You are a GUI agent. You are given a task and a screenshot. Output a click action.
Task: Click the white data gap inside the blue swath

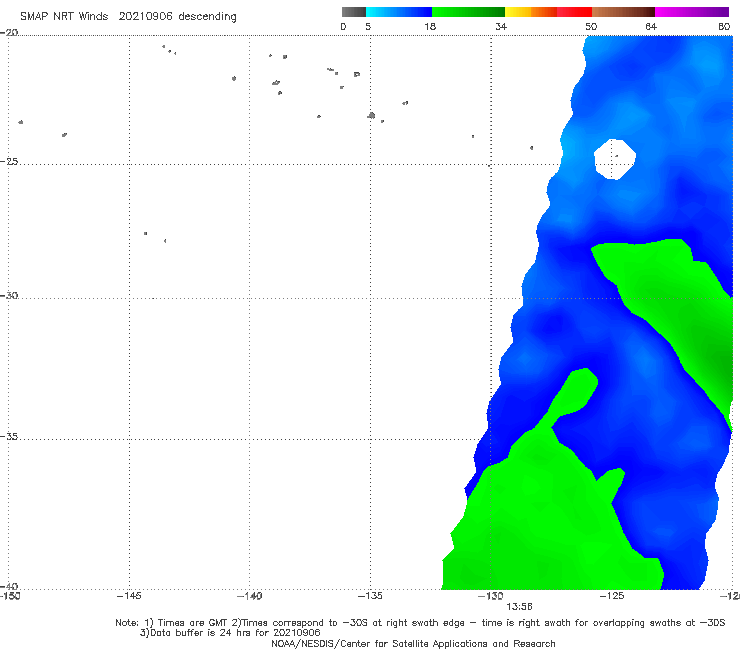click(614, 159)
